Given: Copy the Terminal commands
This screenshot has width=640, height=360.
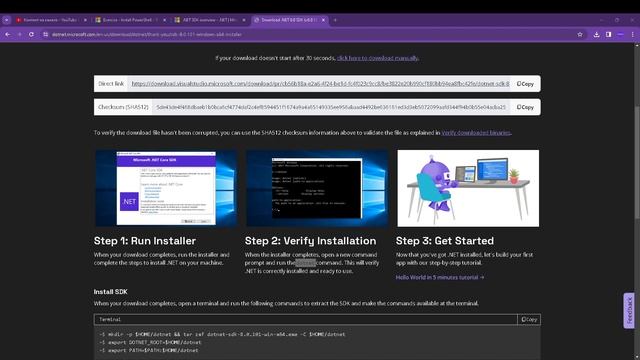Looking at the screenshot, I should 529,320.
